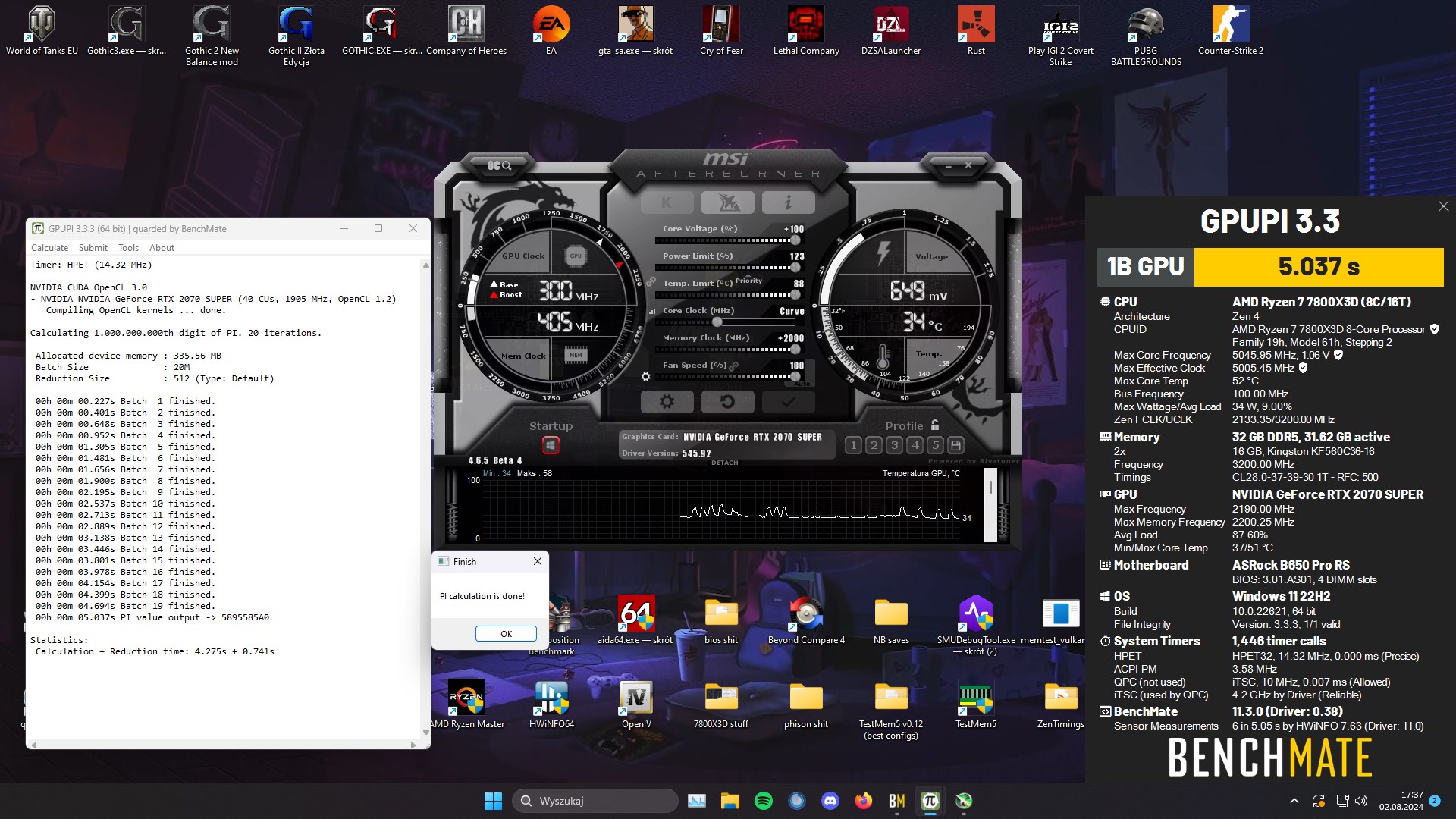
Task: Click the Afterburner graph scrollbar
Action: (x=990, y=505)
